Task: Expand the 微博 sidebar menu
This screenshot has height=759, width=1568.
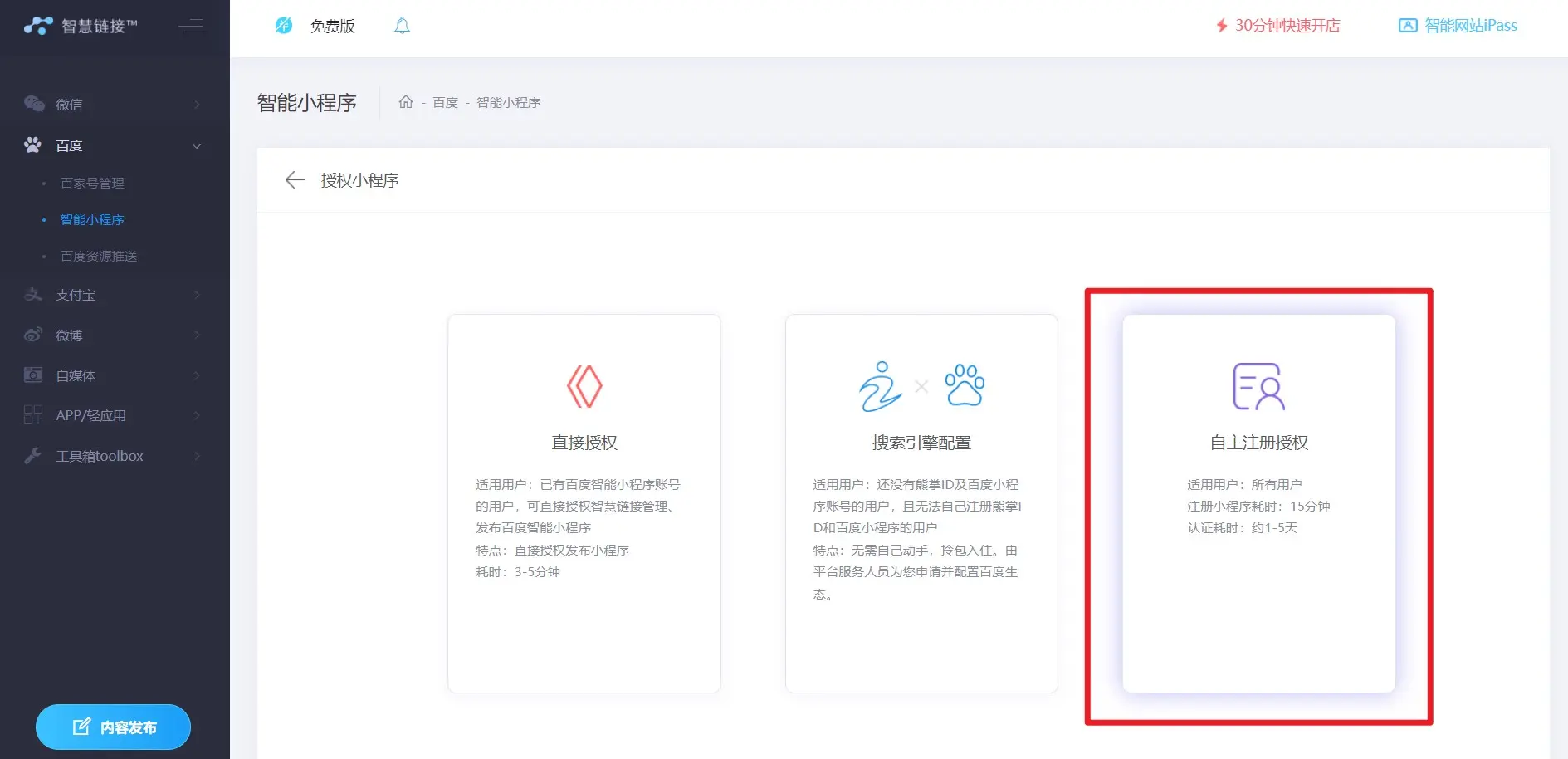Action: [113, 335]
